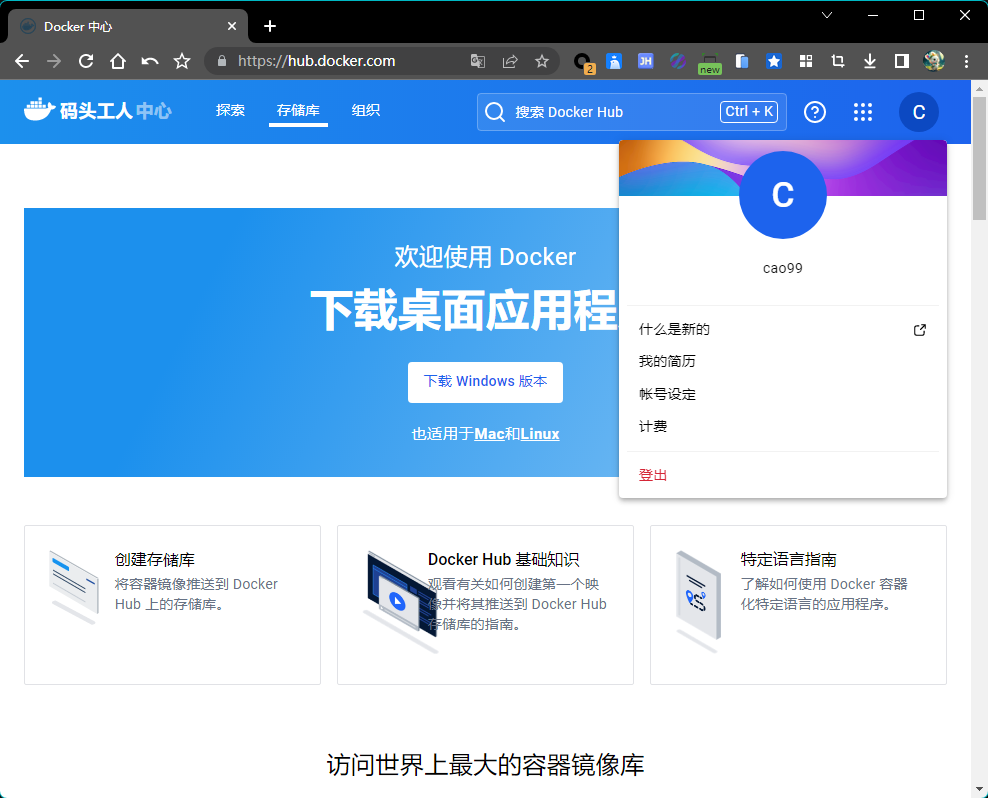Viewport: 988px width, 798px height.
Task: Click the large C profile picture in menu
Action: coord(783,195)
